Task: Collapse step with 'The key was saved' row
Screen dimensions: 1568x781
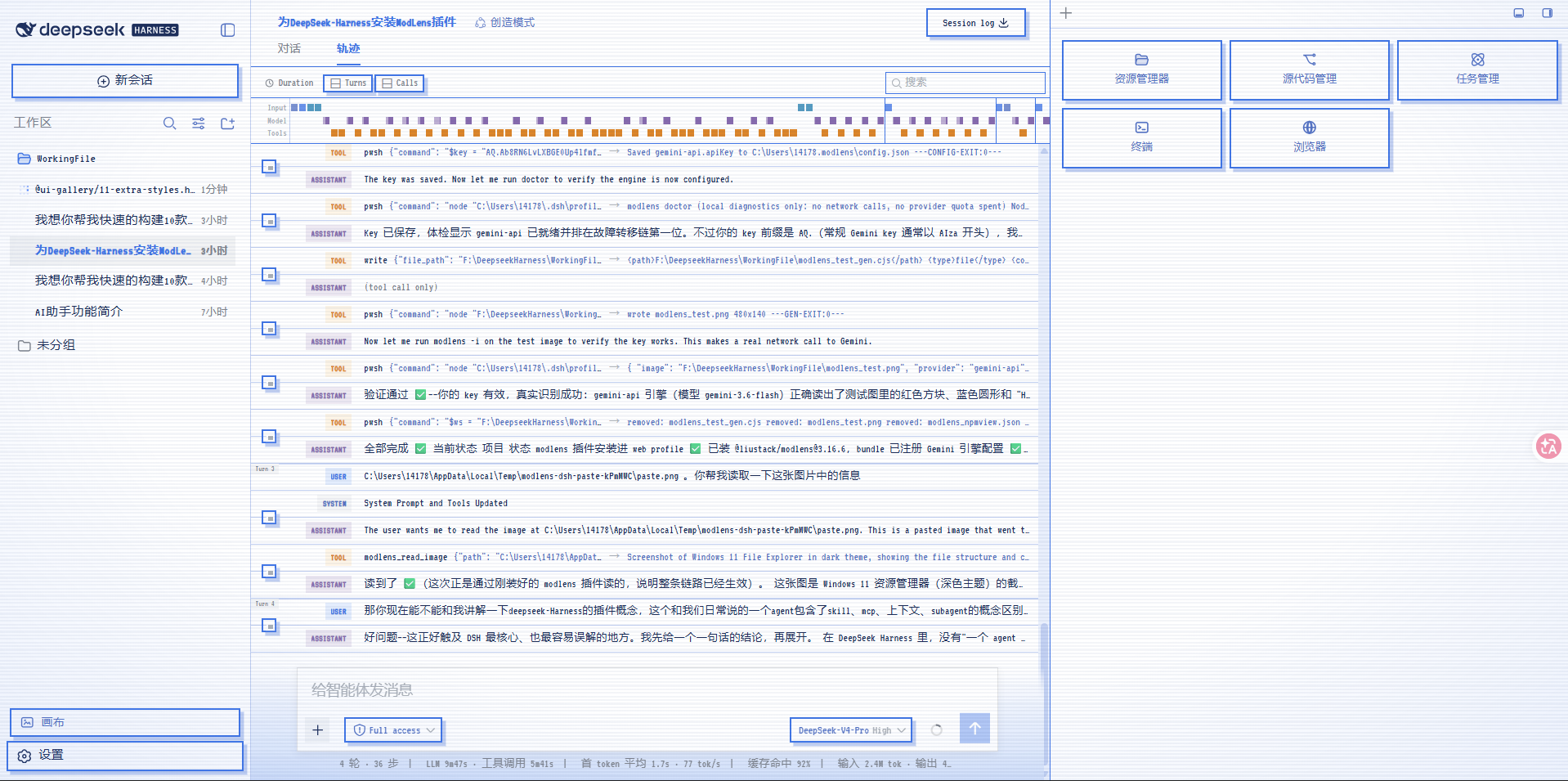Action: tap(269, 167)
